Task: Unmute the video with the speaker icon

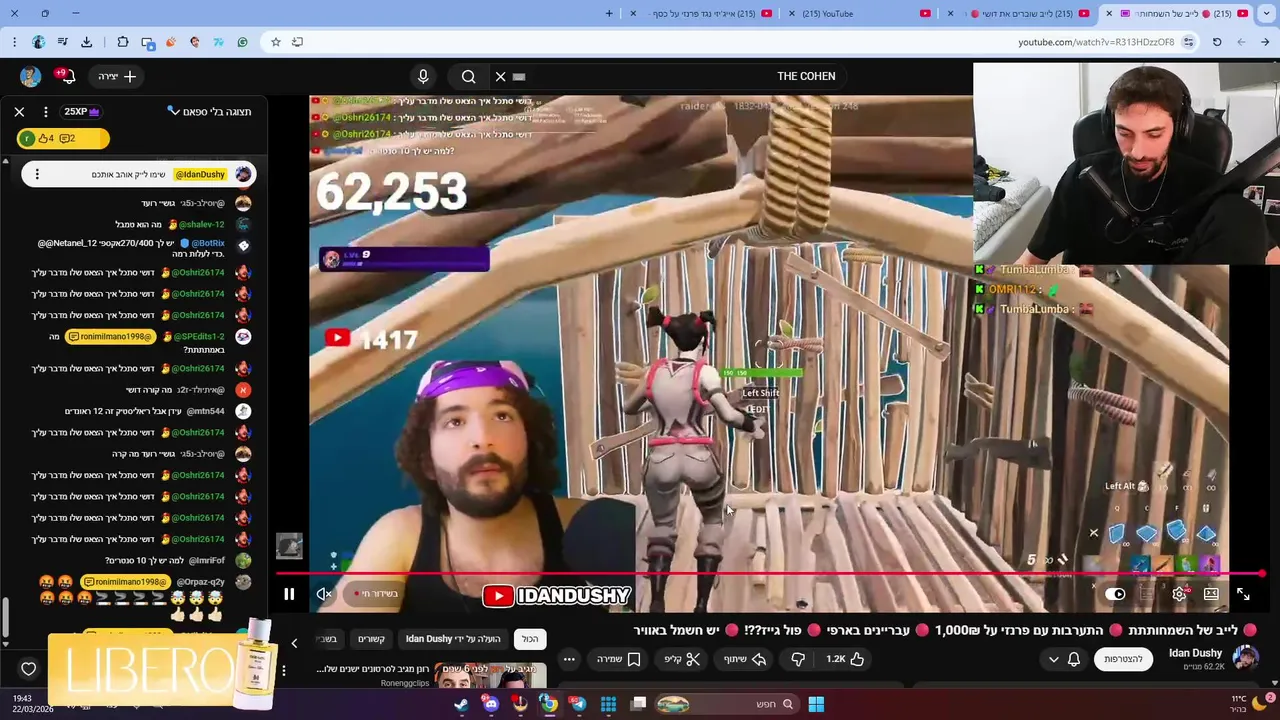Action: (x=324, y=594)
